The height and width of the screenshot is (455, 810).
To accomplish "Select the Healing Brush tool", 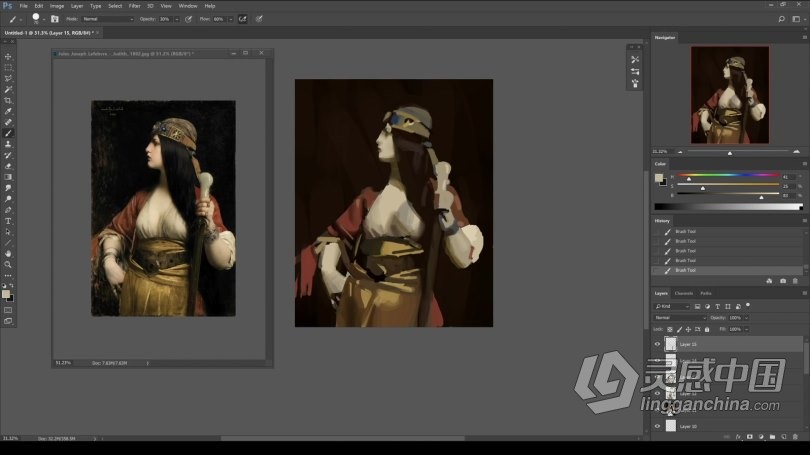I will [x=8, y=122].
